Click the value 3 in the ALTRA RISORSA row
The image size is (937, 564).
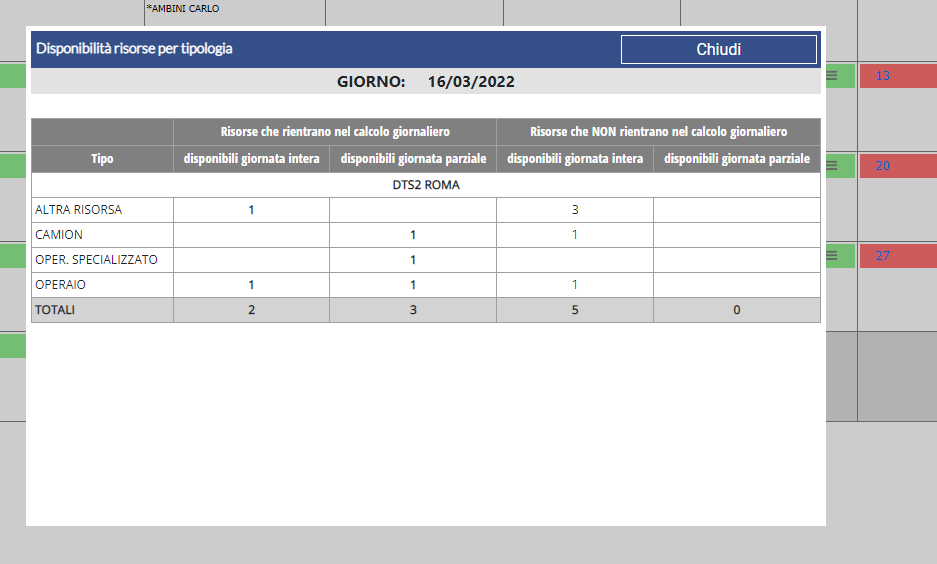(x=575, y=210)
